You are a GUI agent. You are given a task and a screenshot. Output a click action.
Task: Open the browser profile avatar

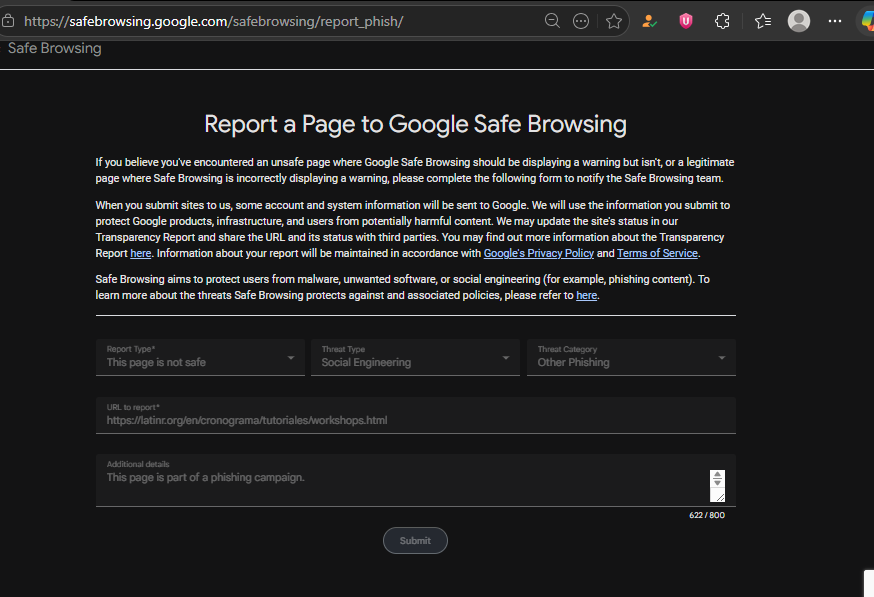pyautogui.click(x=798, y=21)
